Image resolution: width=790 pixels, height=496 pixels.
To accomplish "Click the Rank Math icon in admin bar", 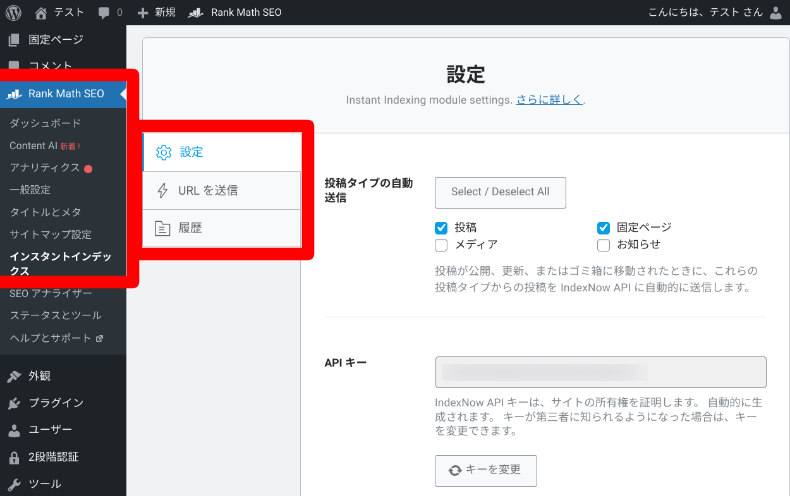I will tap(196, 13).
